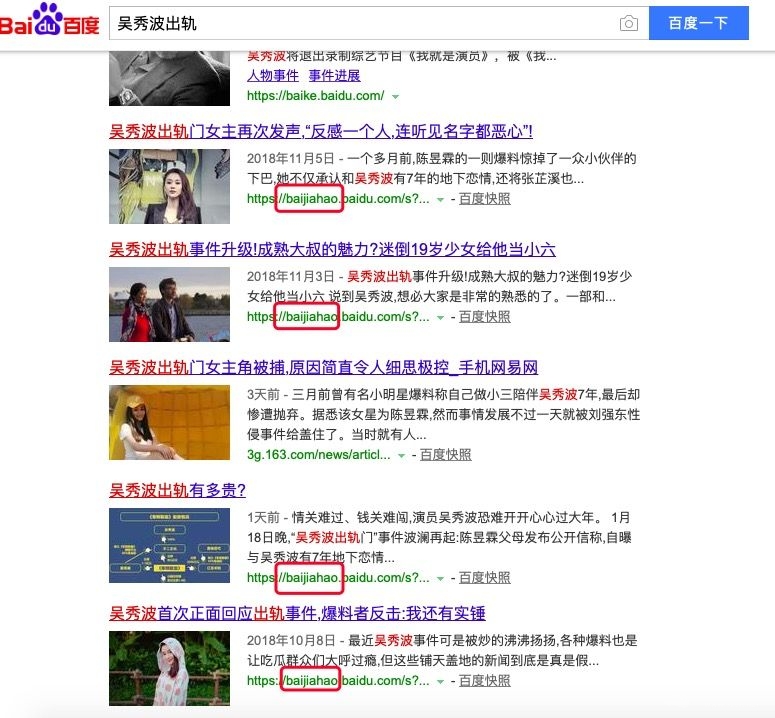Expand arrow beside 1天前 result URL
The width and height of the screenshot is (775, 718).
440,579
